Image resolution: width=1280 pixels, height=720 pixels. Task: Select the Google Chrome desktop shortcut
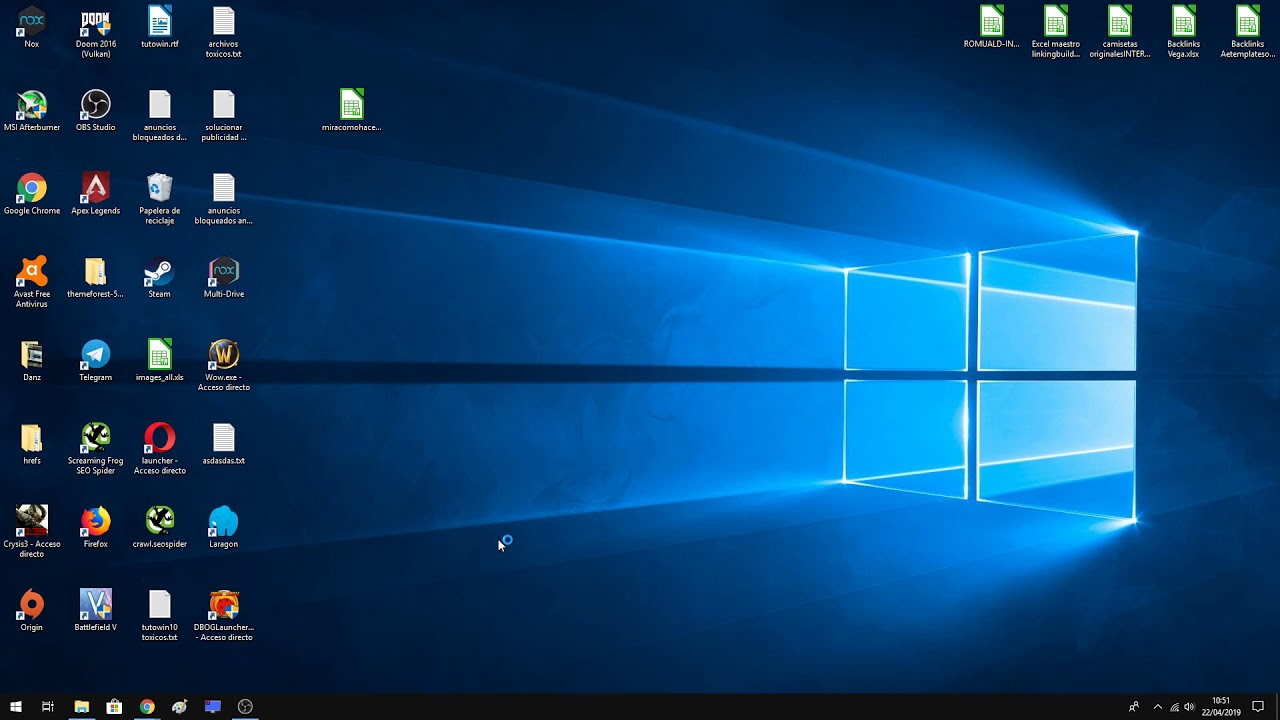pos(32,195)
